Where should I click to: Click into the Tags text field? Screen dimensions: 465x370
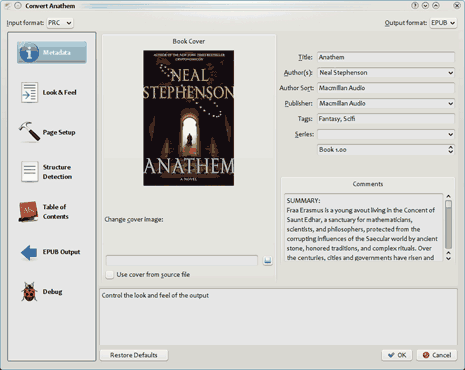point(386,119)
